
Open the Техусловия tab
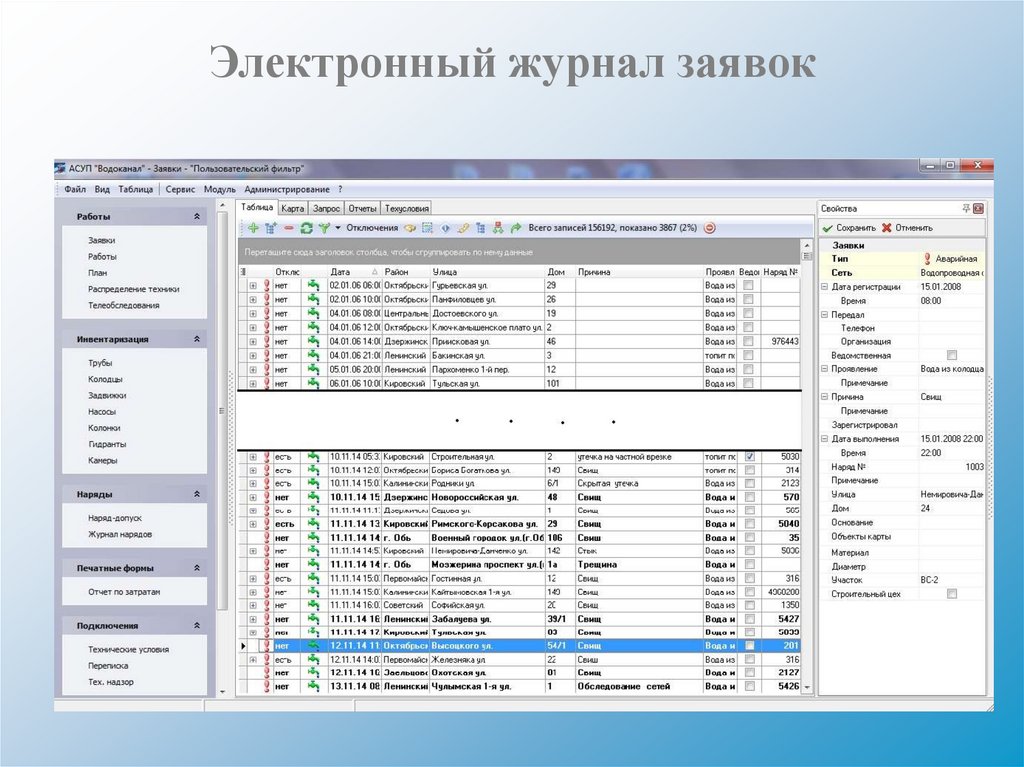[x=406, y=208]
